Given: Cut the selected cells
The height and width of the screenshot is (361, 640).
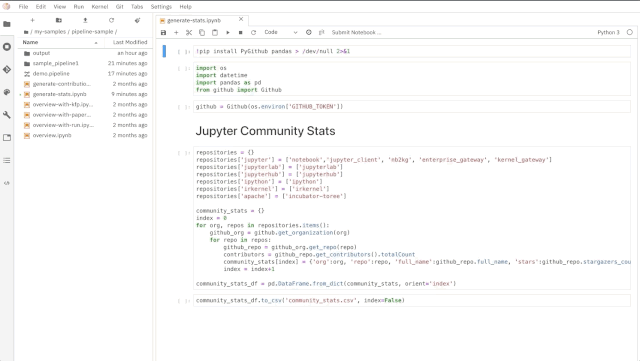Looking at the screenshot, I should [189, 32].
